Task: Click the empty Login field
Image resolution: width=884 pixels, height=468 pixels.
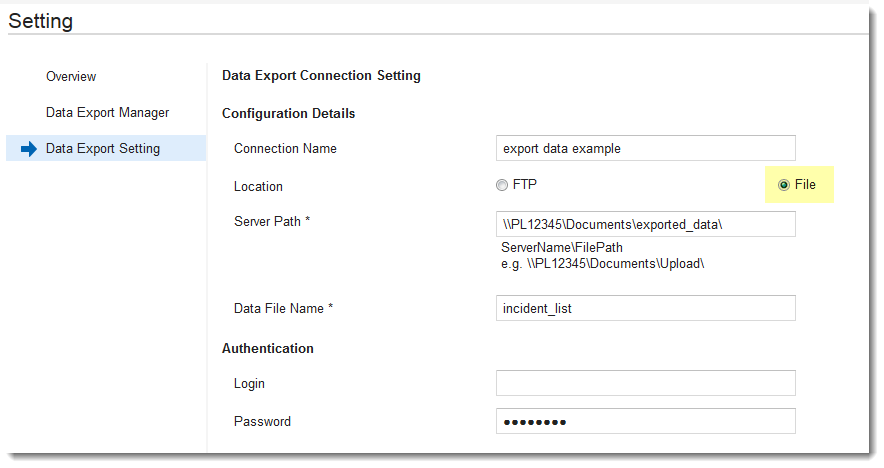Action: [x=646, y=383]
